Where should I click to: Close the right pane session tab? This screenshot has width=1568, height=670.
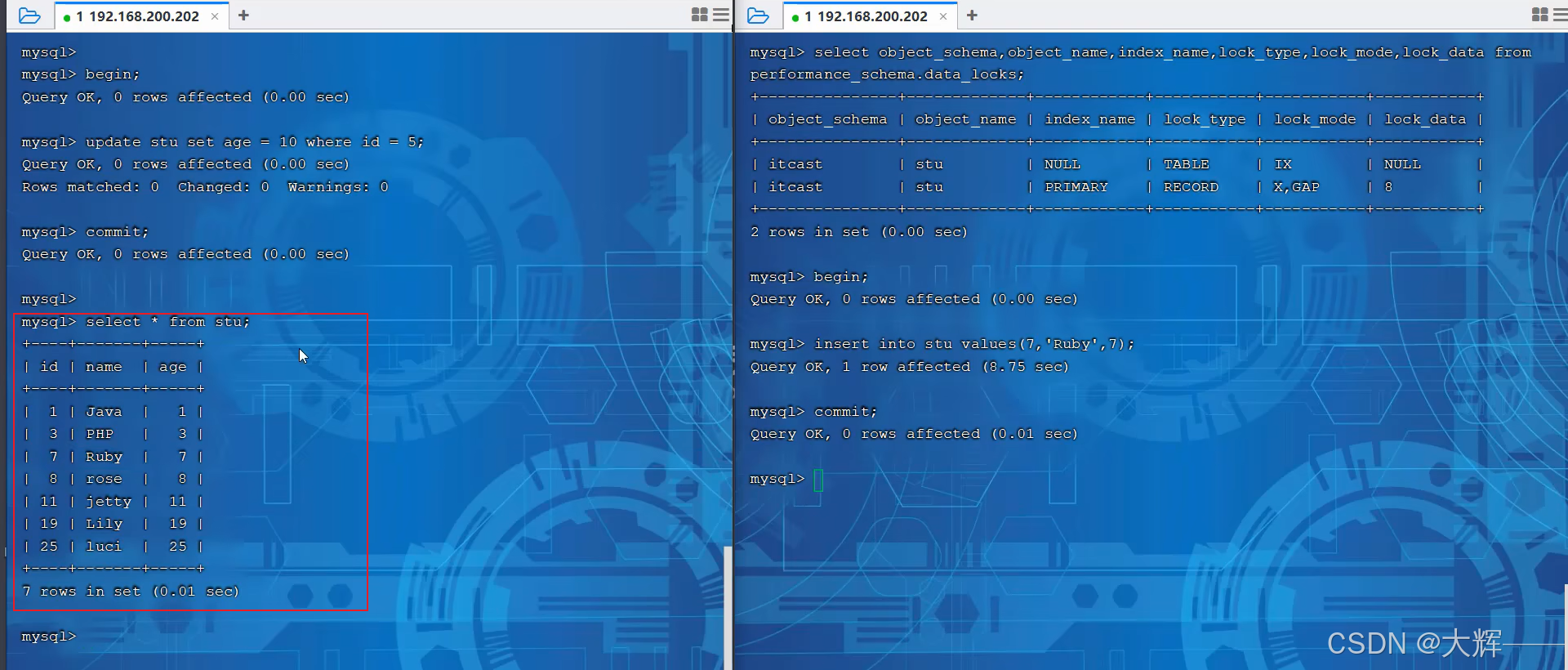point(943,16)
